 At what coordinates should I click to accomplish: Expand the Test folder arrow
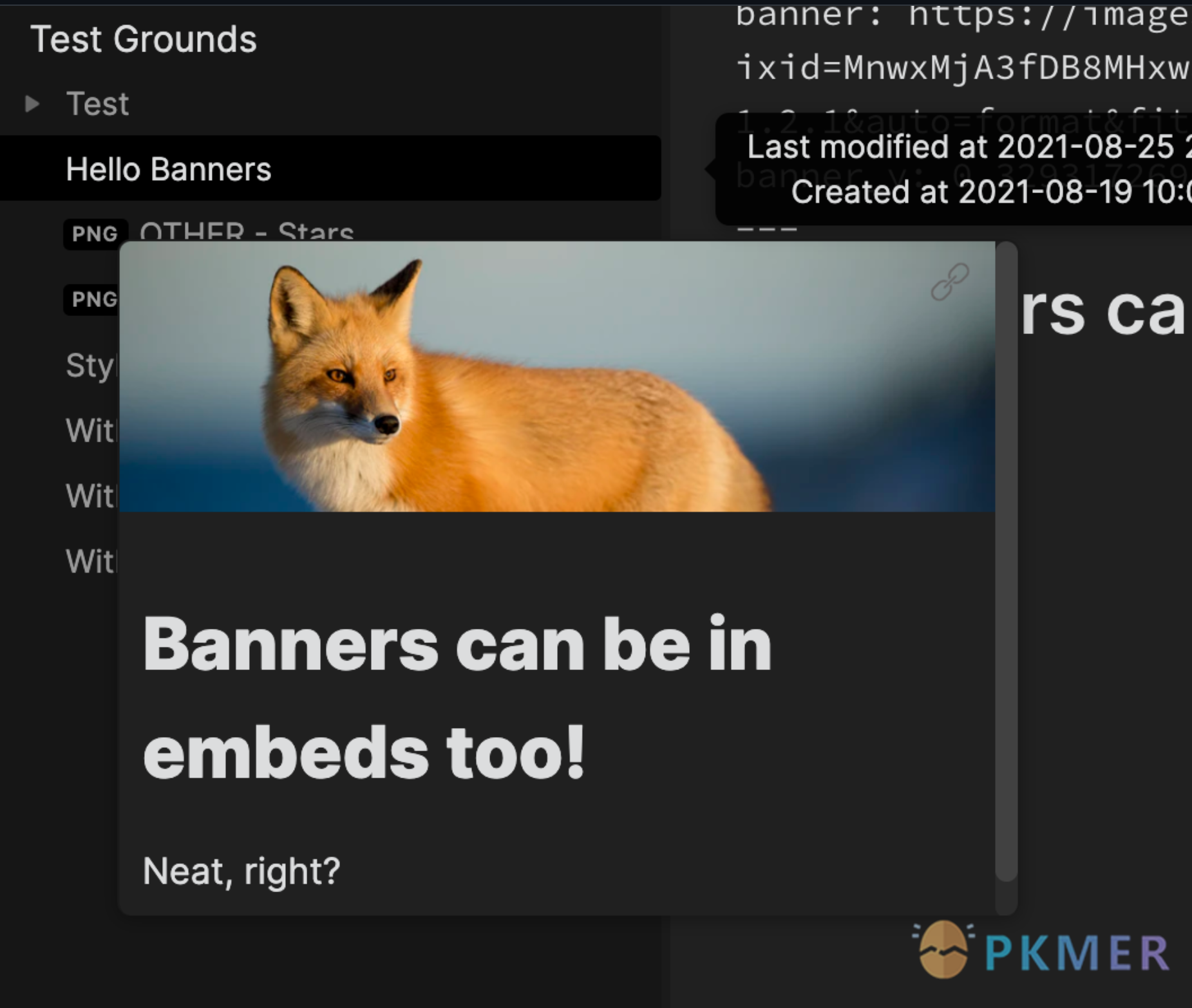[x=32, y=104]
